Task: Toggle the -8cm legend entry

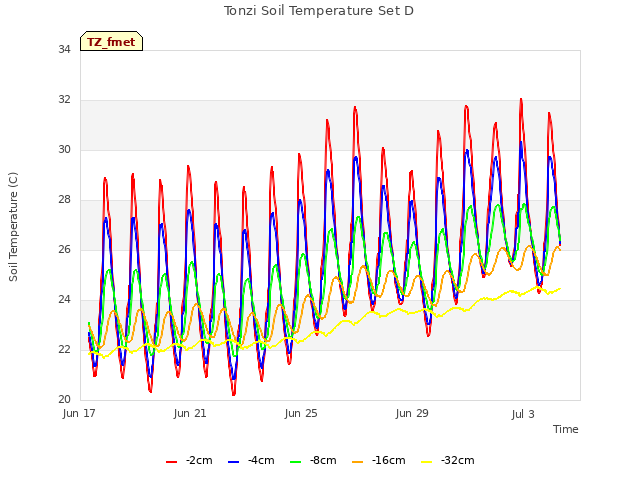Action: tap(313, 461)
